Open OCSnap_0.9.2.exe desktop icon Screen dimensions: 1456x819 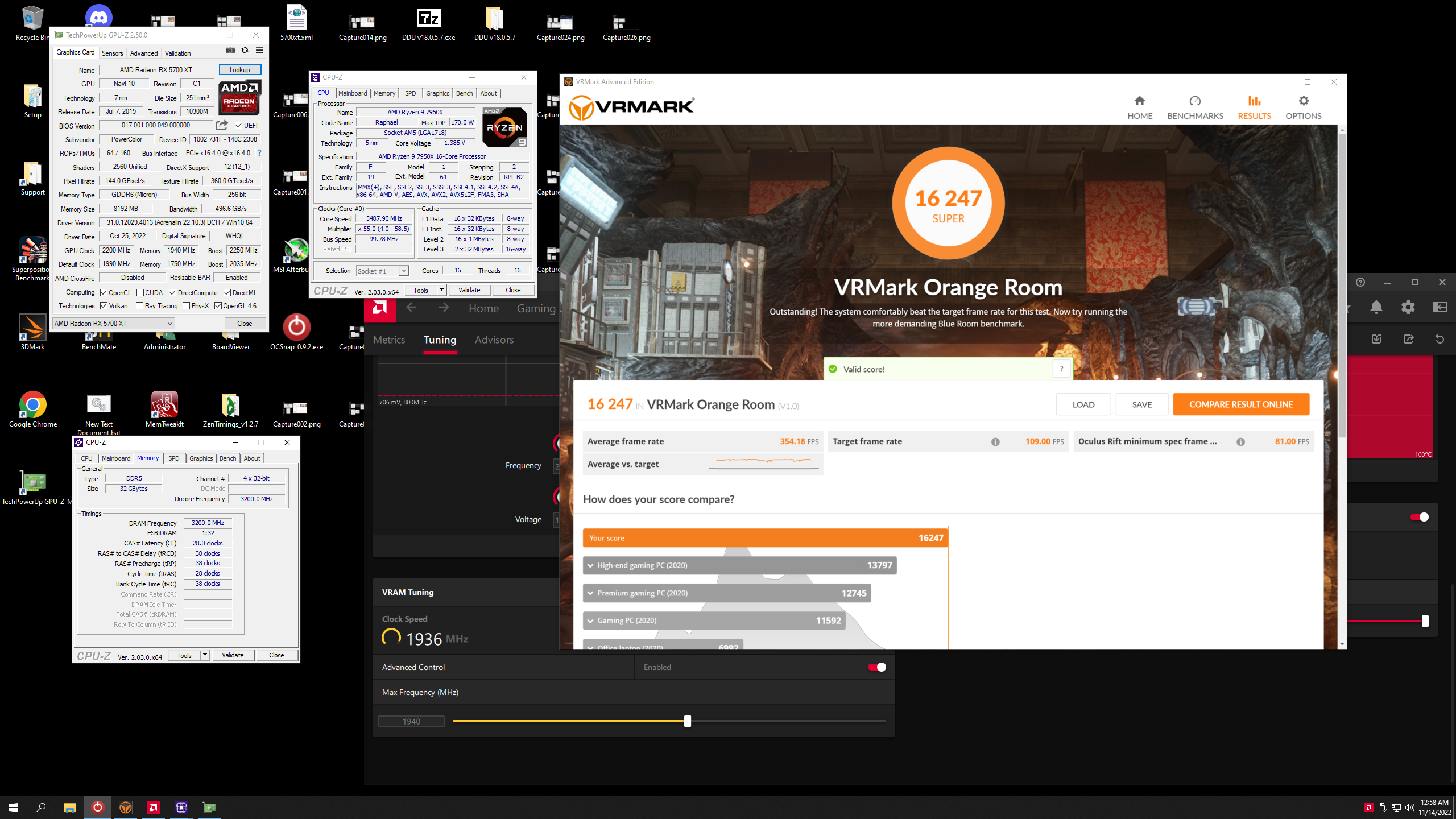tap(296, 332)
